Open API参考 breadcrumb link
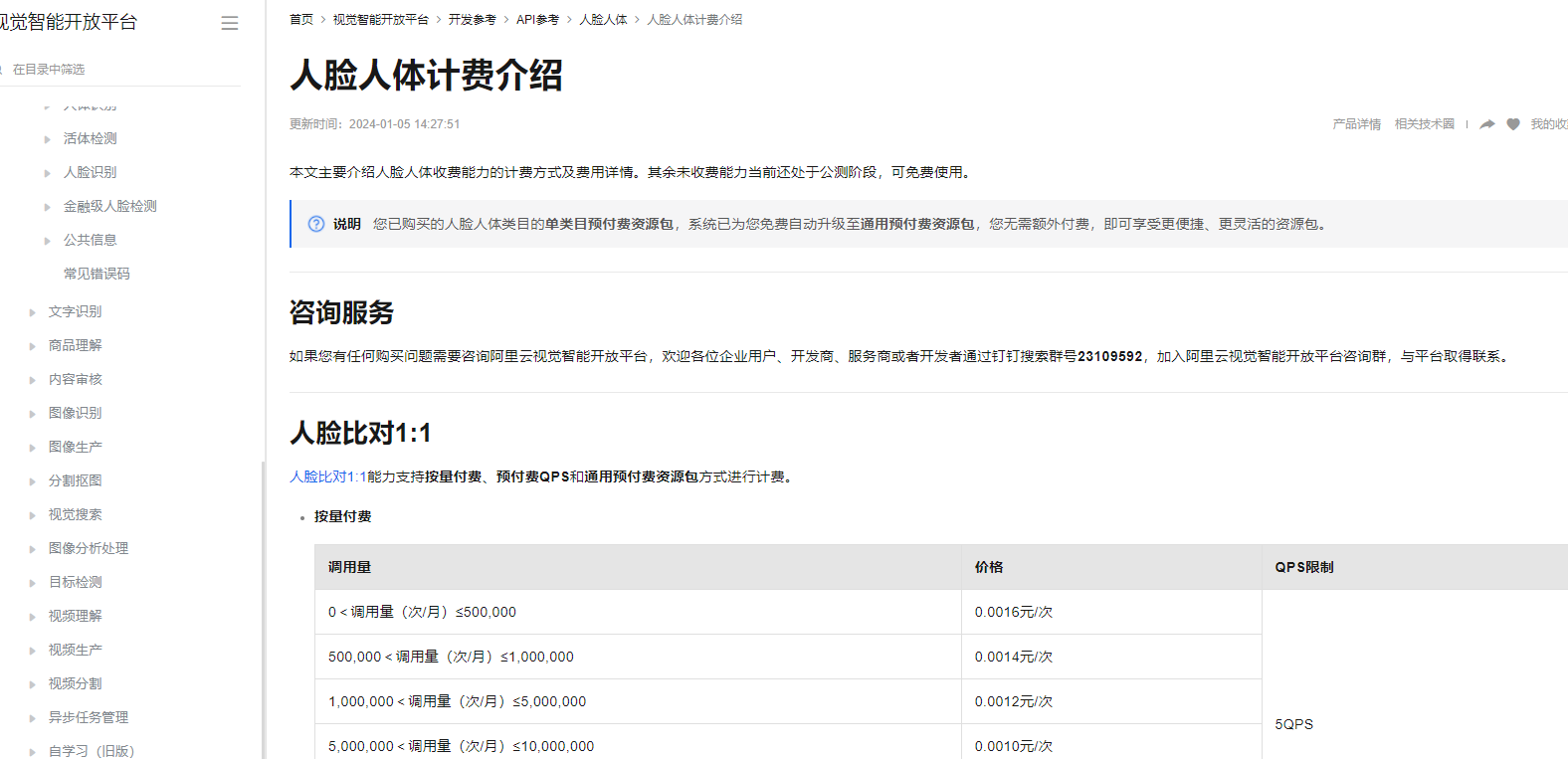 [538, 20]
